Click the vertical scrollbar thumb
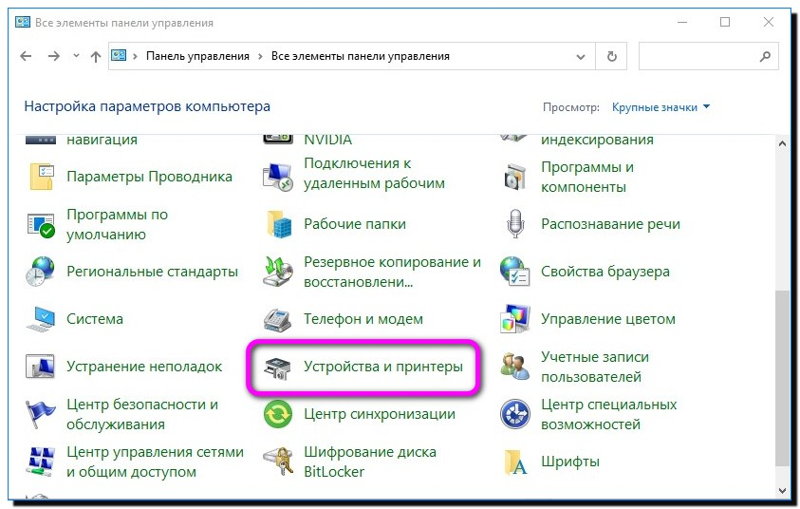The width and height of the screenshot is (800, 509). 782,377
